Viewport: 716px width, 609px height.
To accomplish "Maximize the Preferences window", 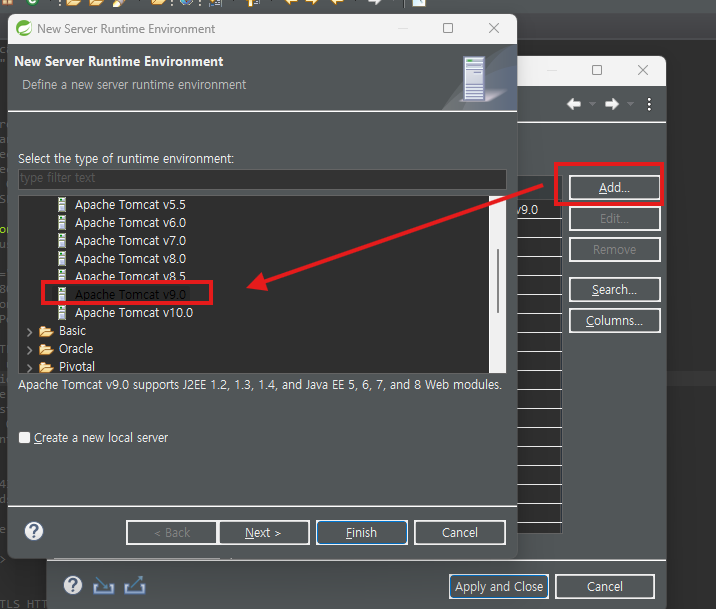I will 597,70.
